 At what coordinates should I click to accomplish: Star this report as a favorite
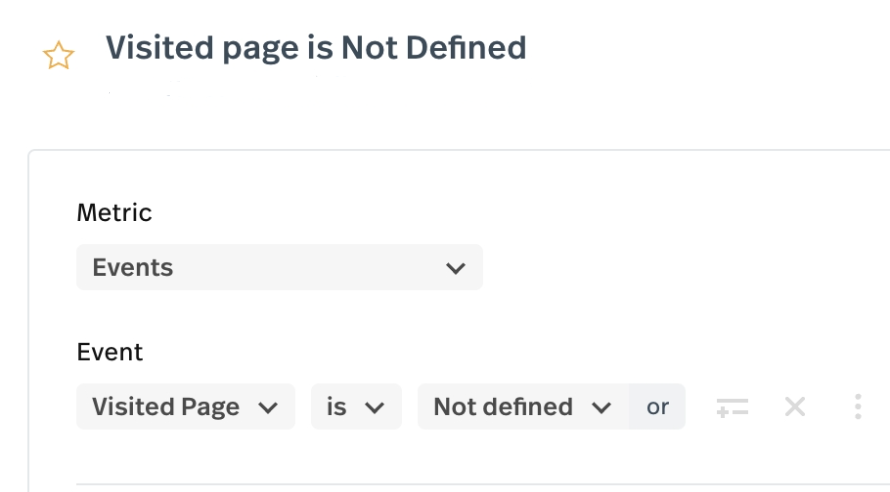tap(59, 56)
